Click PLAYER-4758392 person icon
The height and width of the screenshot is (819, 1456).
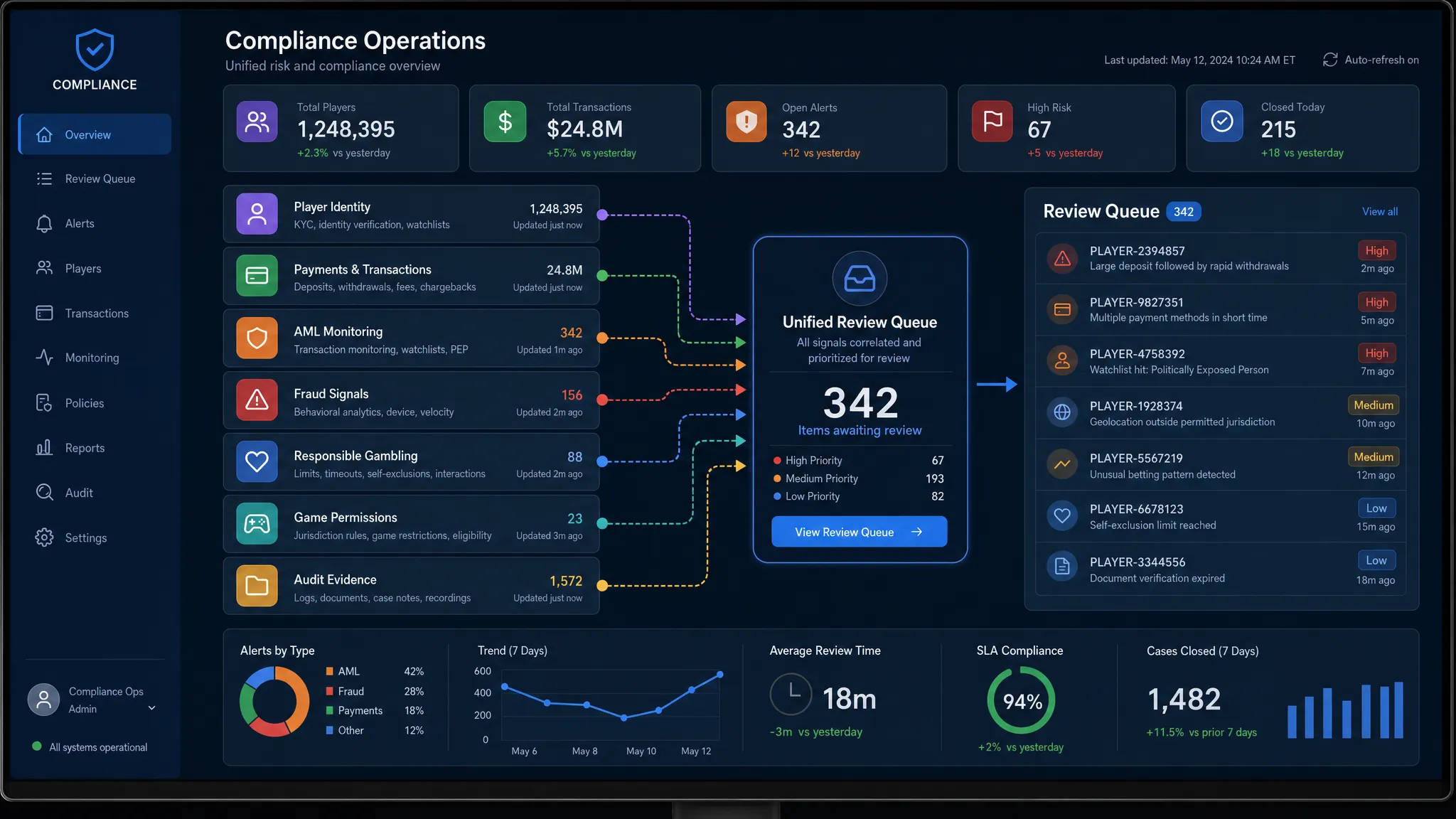point(1062,360)
